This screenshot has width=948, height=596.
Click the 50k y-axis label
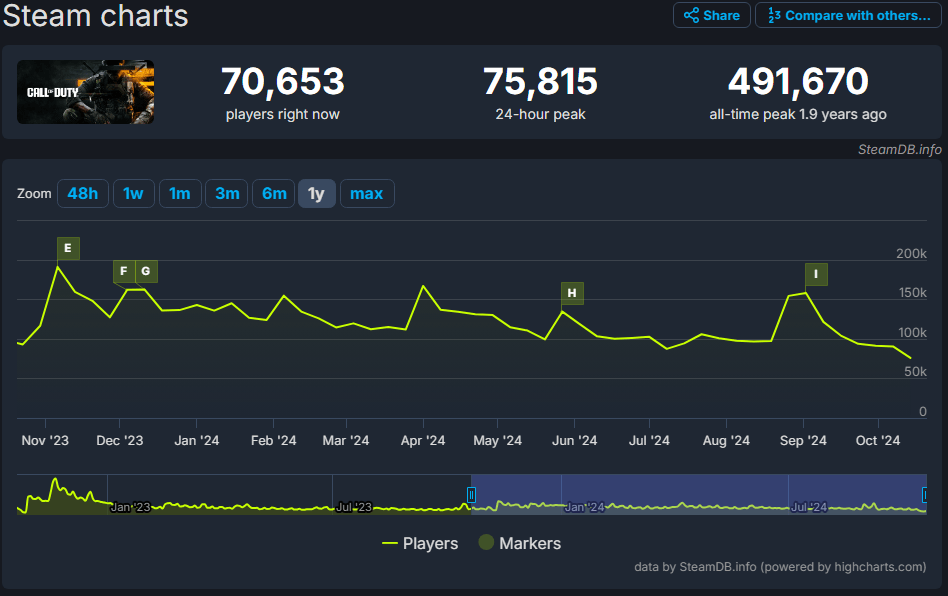pos(915,372)
